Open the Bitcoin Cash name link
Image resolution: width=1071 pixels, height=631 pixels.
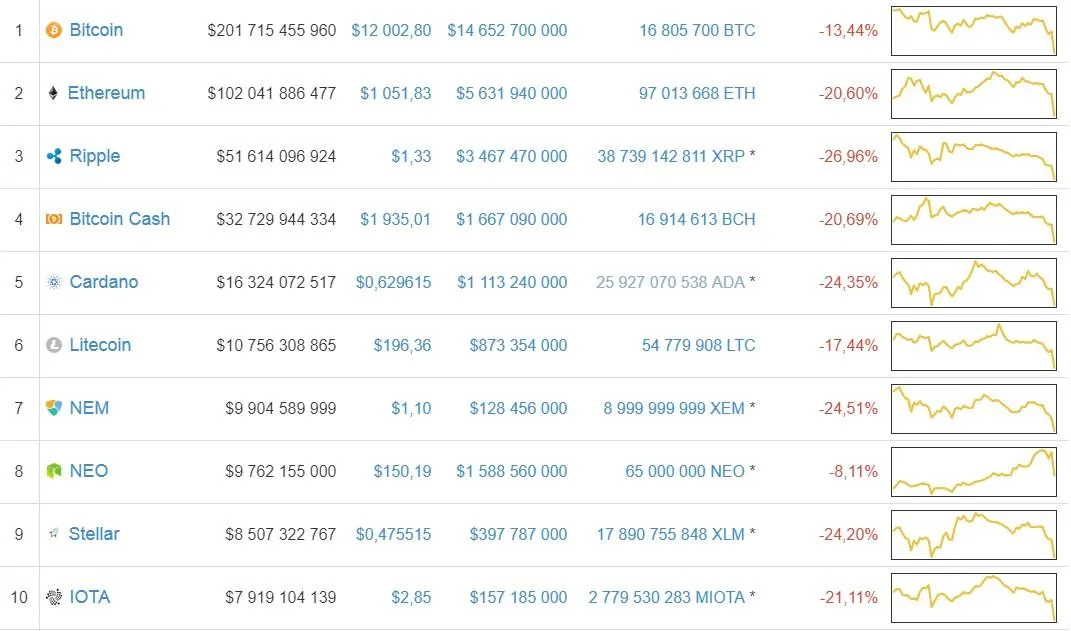click(119, 219)
